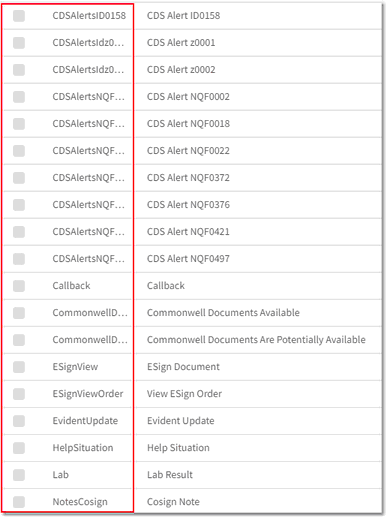Check box for Commonwell Documents Available
Screen dimensions: 387x518
point(19,313)
